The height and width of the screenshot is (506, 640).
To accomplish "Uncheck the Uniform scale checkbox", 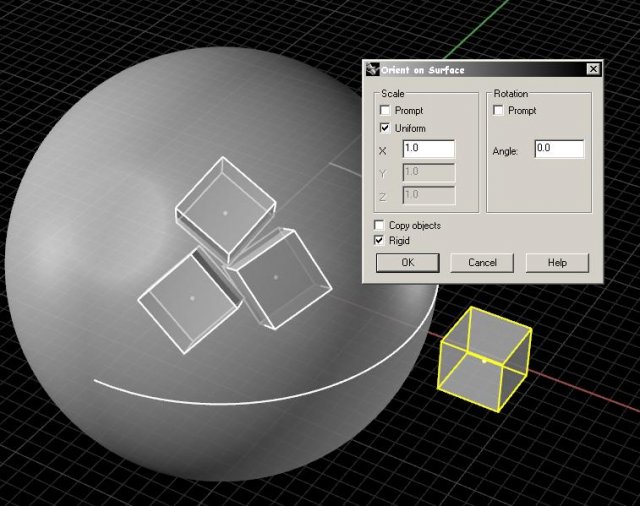I will [x=385, y=128].
